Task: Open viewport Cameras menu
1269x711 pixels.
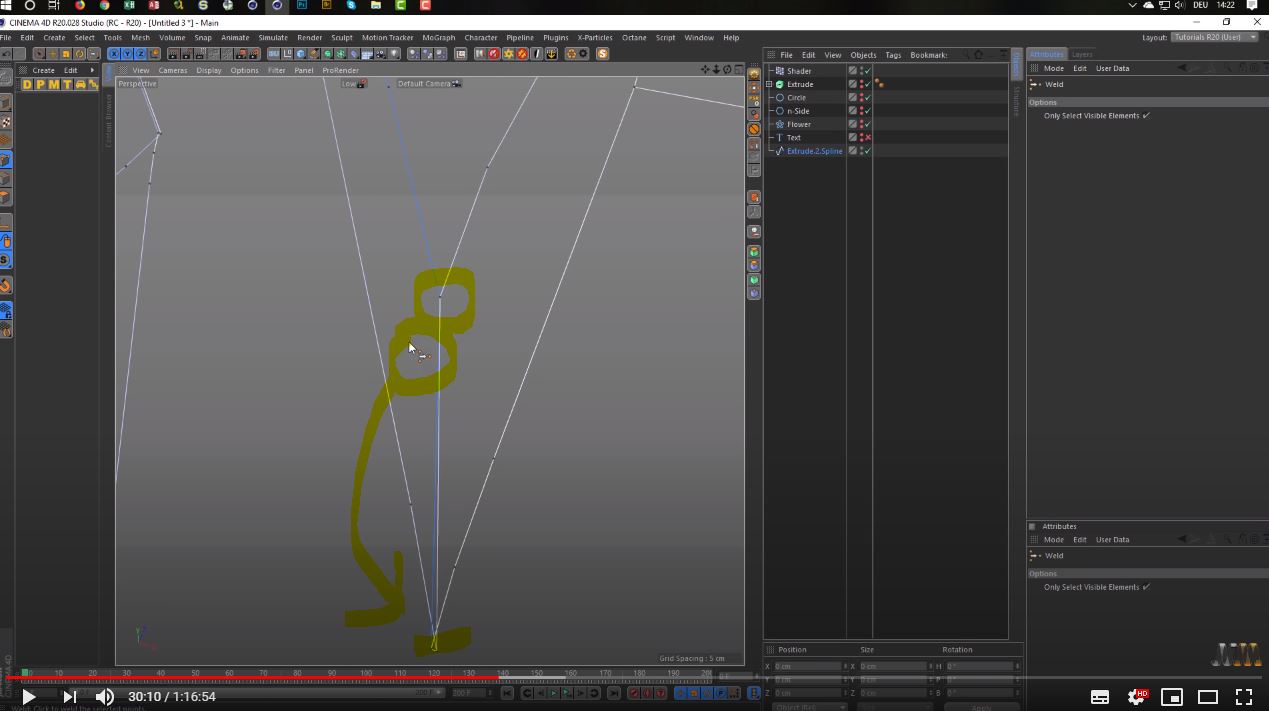Action: point(172,70)
